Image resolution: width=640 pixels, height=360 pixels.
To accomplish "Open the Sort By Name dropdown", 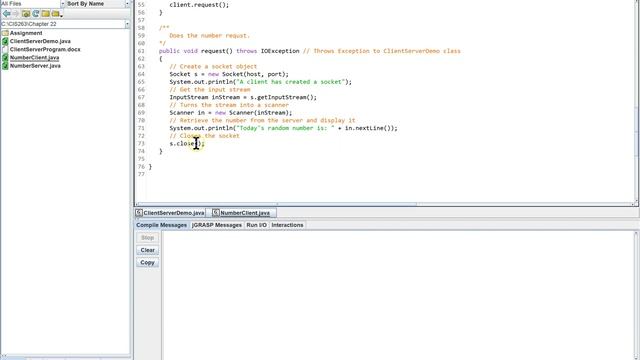I will (x=127, y=4).
